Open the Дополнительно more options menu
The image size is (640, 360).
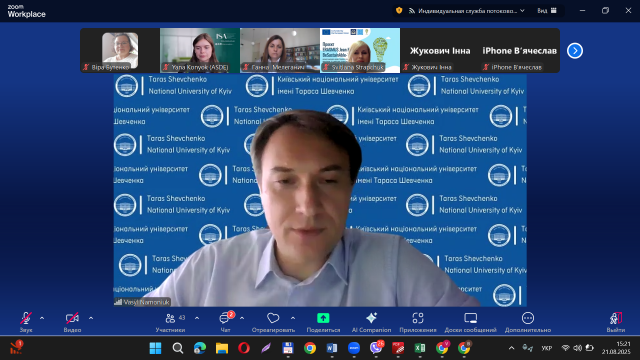pyautogui.click(x=528, y=322)
